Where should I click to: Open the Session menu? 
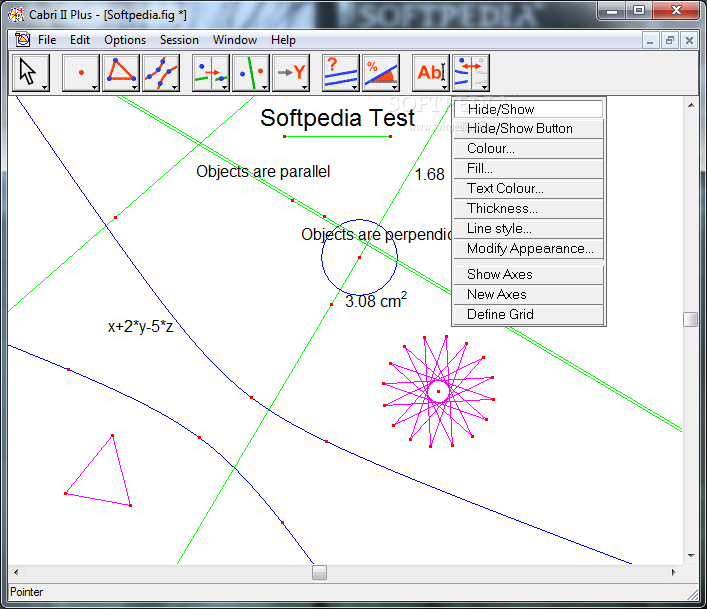pyautogui.click(x=179, y=40)
